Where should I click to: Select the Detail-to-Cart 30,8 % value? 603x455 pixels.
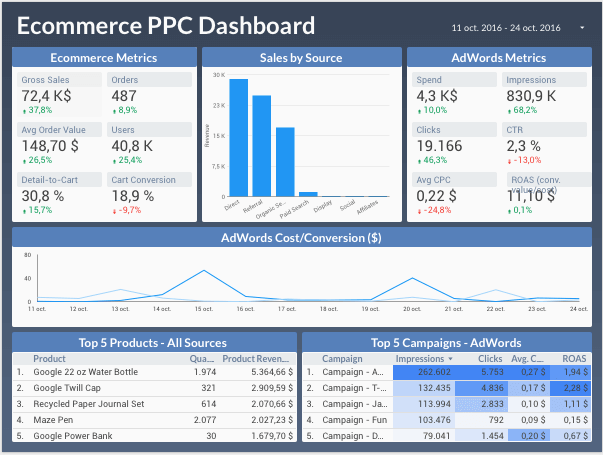[43, 196]
